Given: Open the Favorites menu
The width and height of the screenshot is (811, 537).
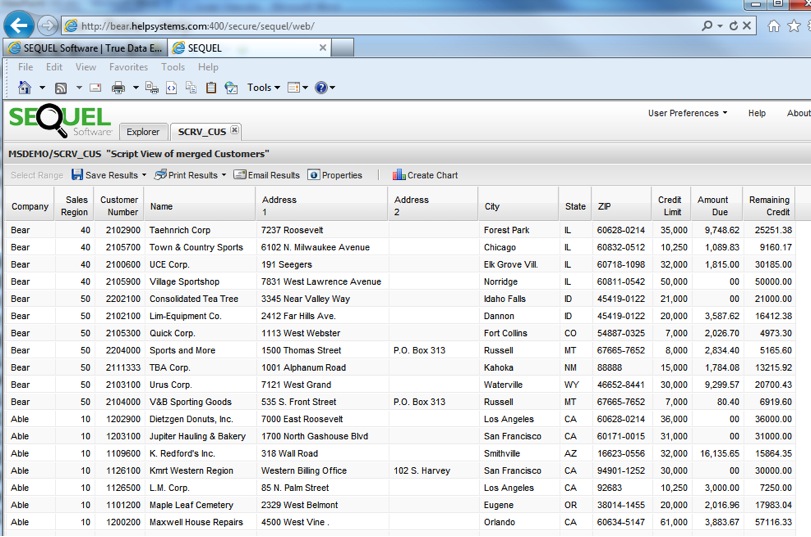Looking at the screenshot, I should [x=128, y=67].
